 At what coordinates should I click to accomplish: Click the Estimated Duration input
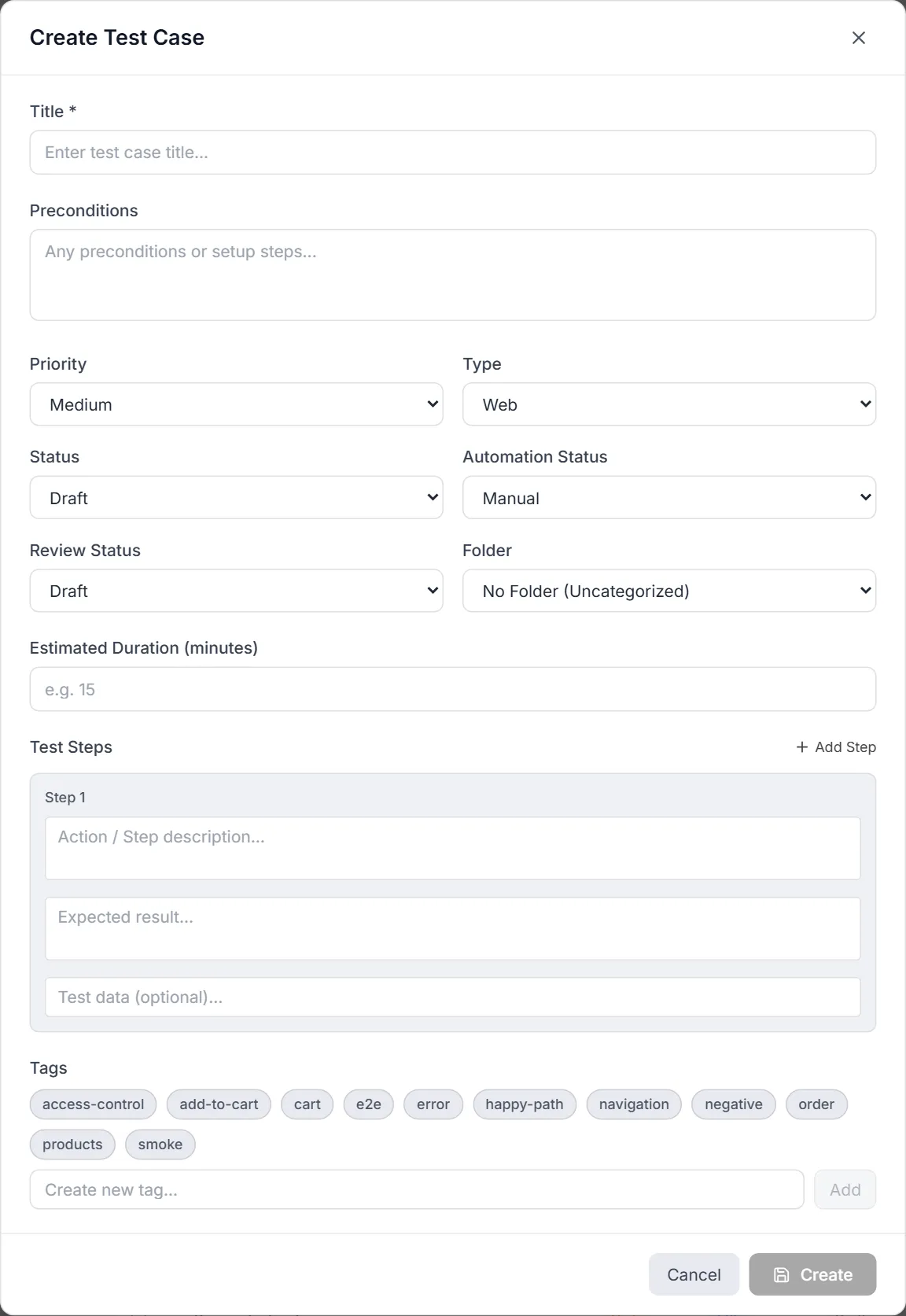click(x=453, y=689)
